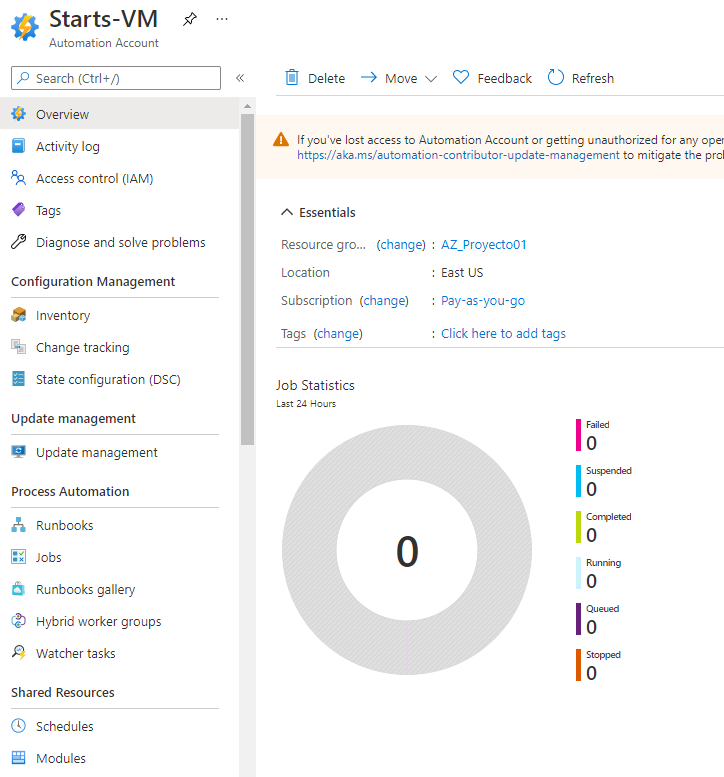Click the Runbooks icon in sidebar
The height and width of the screenshot is (777, 724).
click(x=19, y=525)
